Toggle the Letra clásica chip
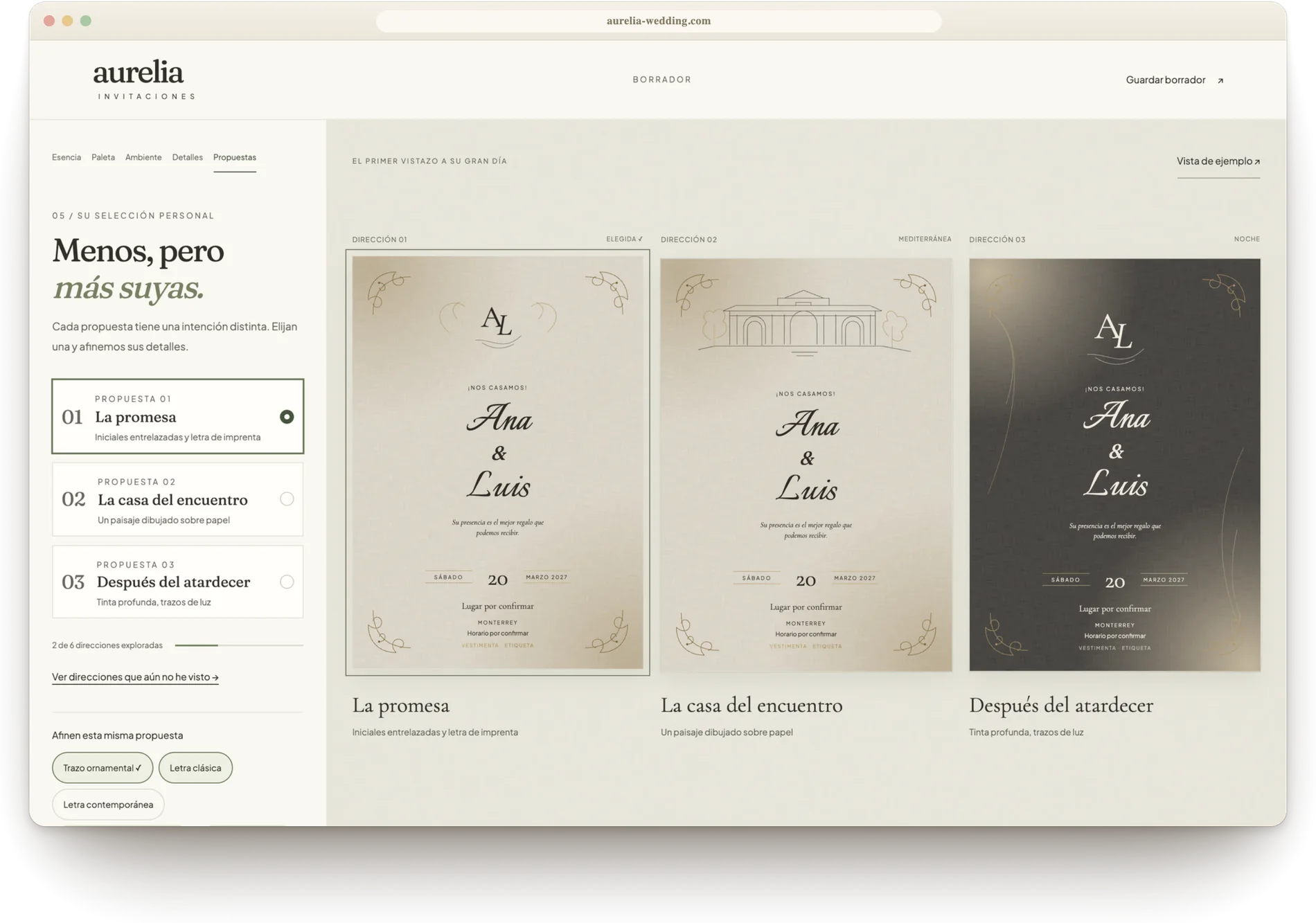Image resolution: width=1316 pixels, height=923 pixels. click(195, 768)
